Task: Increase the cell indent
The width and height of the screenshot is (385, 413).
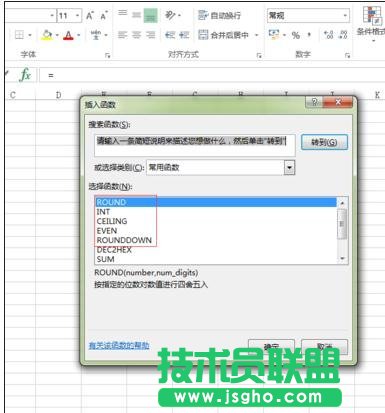Action: pyautogui.click(x=184, y=35)
